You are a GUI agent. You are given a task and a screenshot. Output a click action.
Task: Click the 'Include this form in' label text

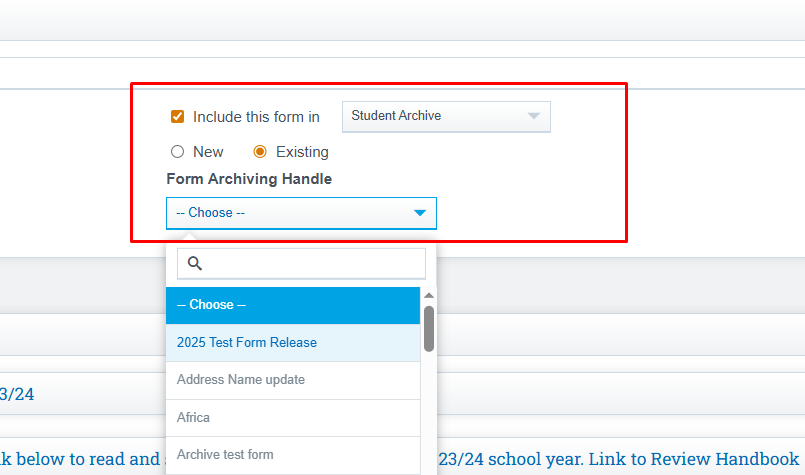pos(256,117)
